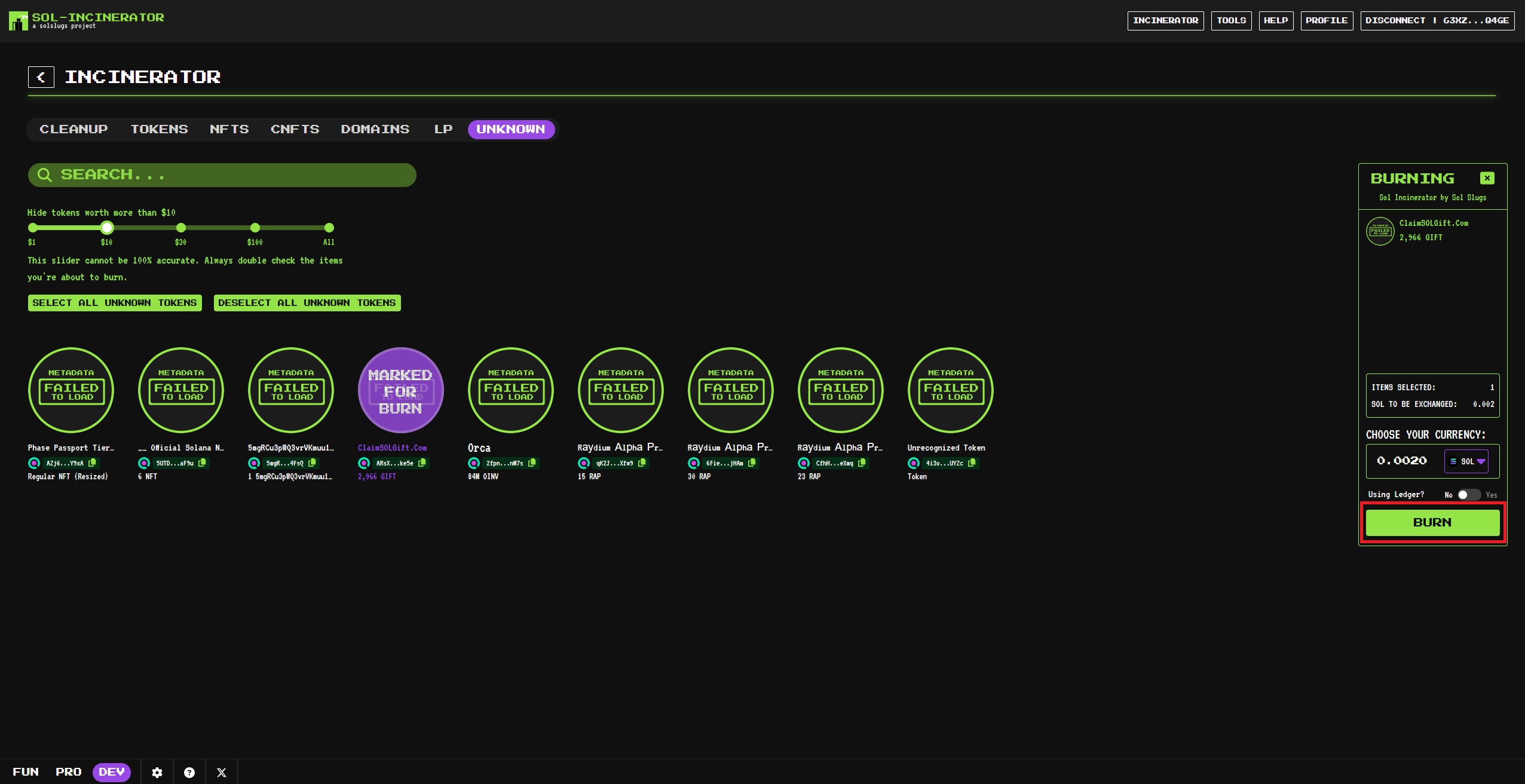Copy ClaimSOLGift.Com token address
Viewport: 1525px width, 784px height.
coord(422,463)
